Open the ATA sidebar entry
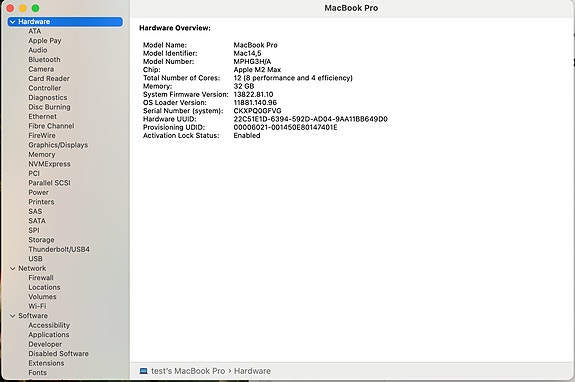Screen dimensions: 575x382 34,31
